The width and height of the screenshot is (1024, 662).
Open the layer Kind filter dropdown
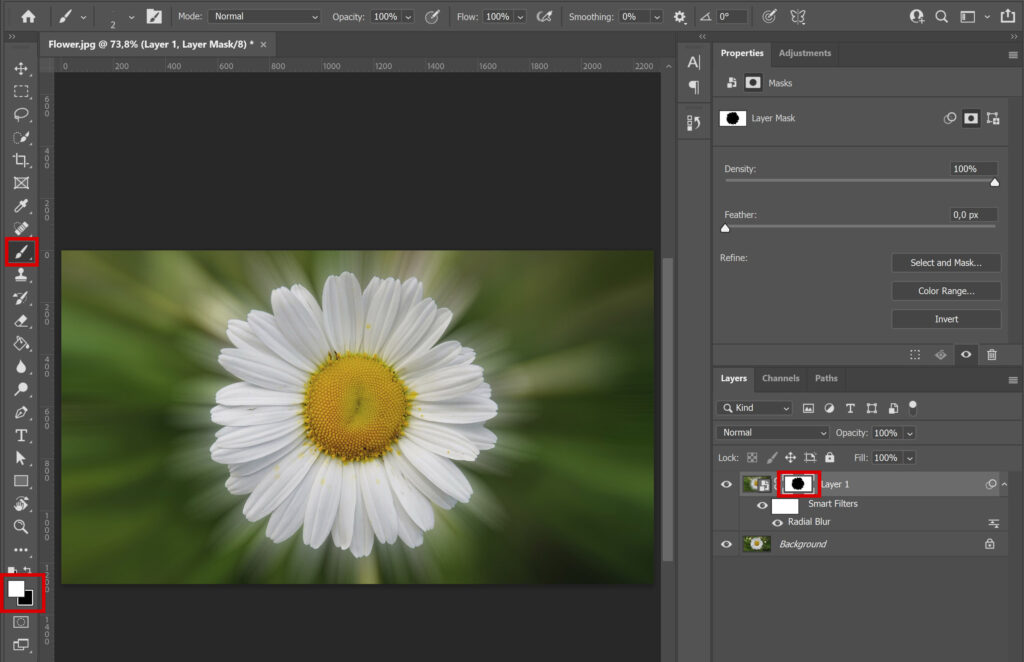coord(755,408)
